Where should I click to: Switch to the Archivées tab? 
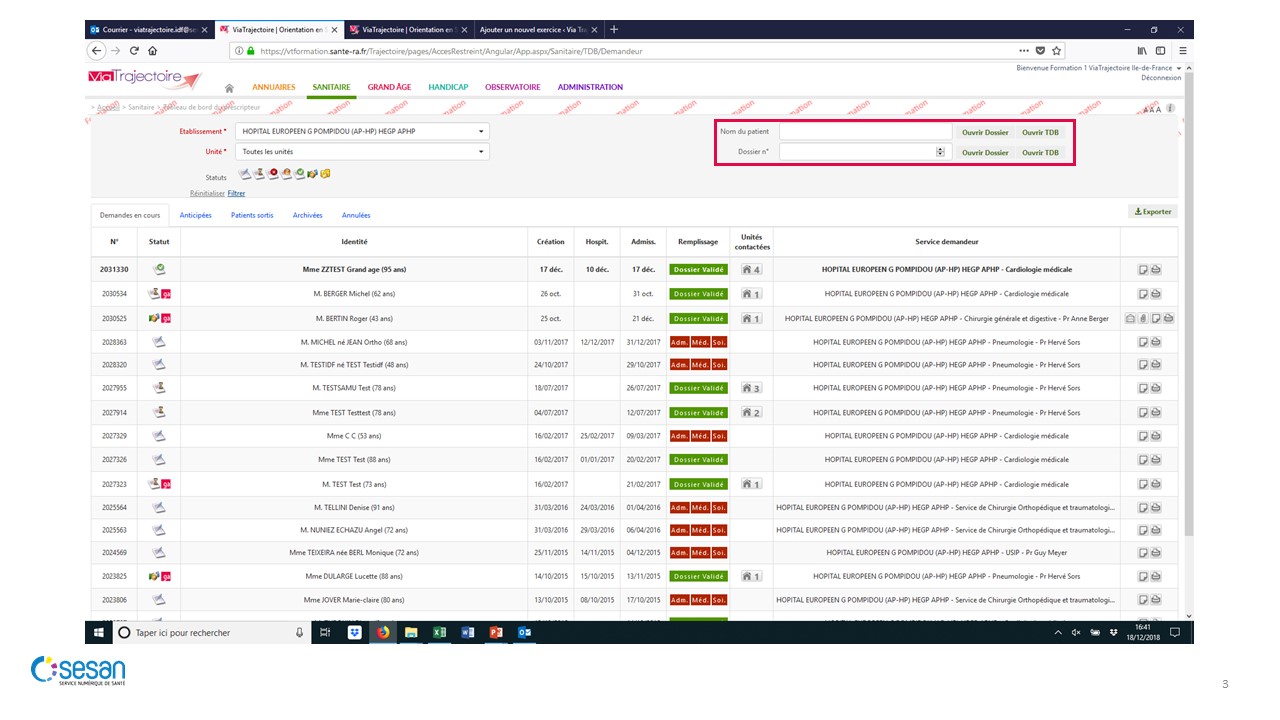click(x=307, y=215)
